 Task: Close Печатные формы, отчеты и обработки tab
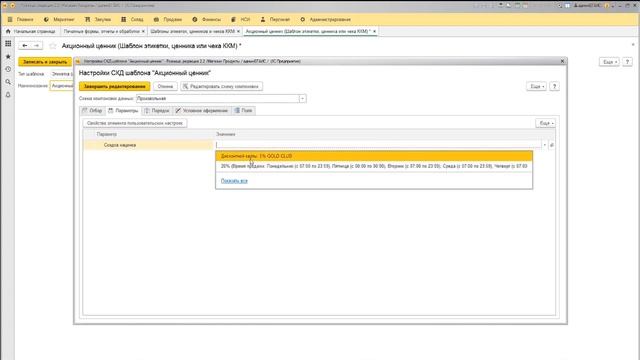143,31
